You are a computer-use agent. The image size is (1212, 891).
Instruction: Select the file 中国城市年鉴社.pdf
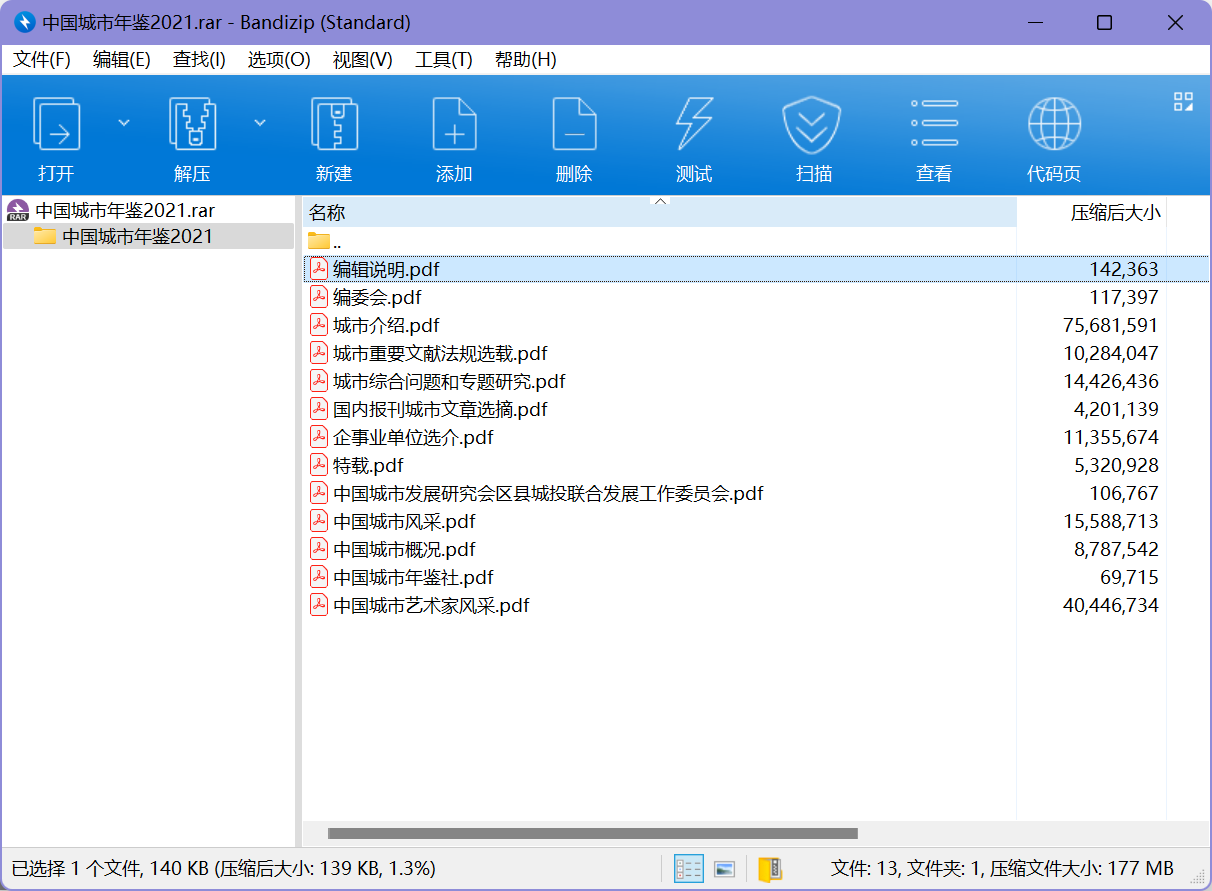pos(413,577)
